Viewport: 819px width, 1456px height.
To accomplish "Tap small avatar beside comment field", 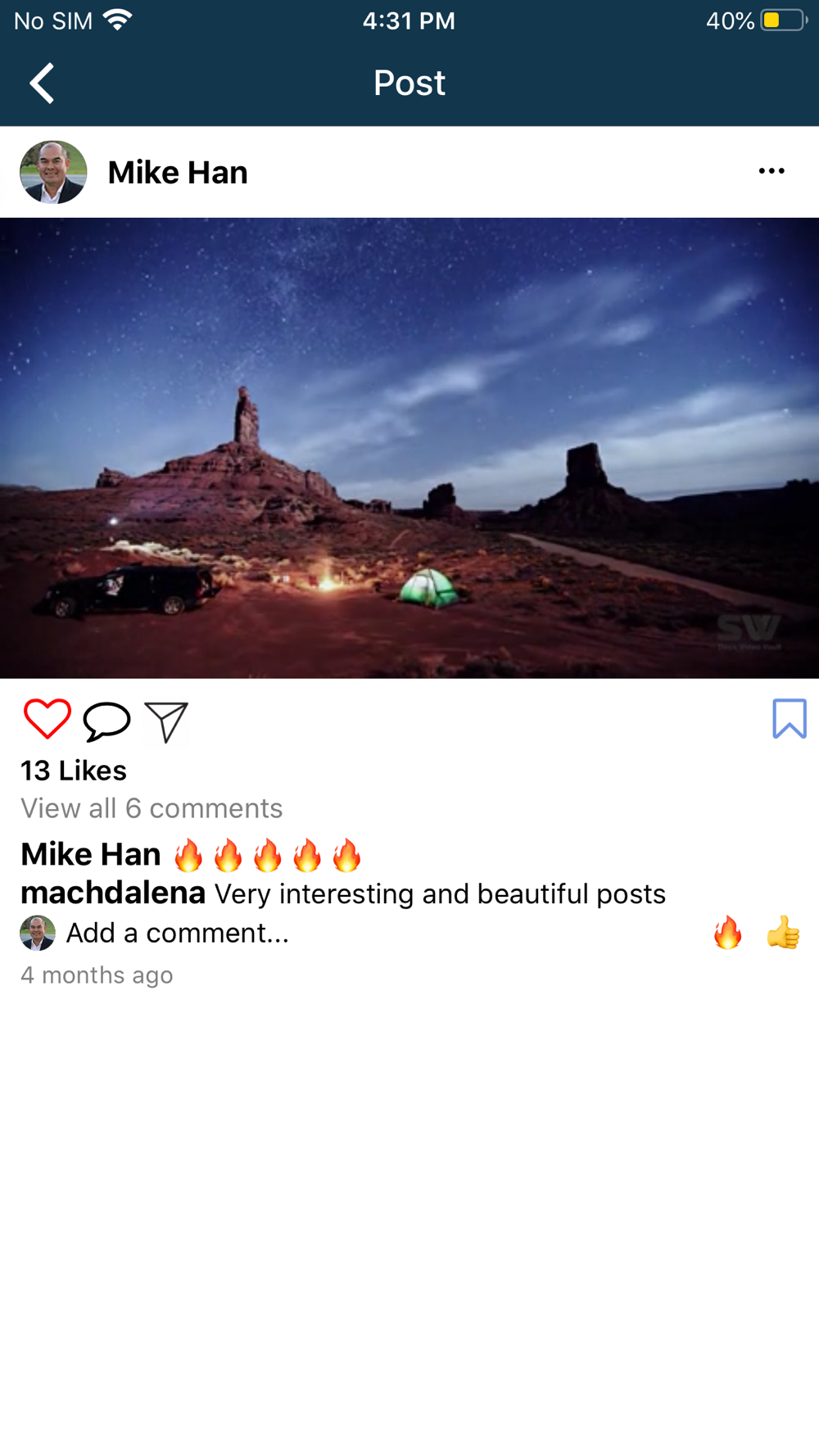I will pos(38,933).
